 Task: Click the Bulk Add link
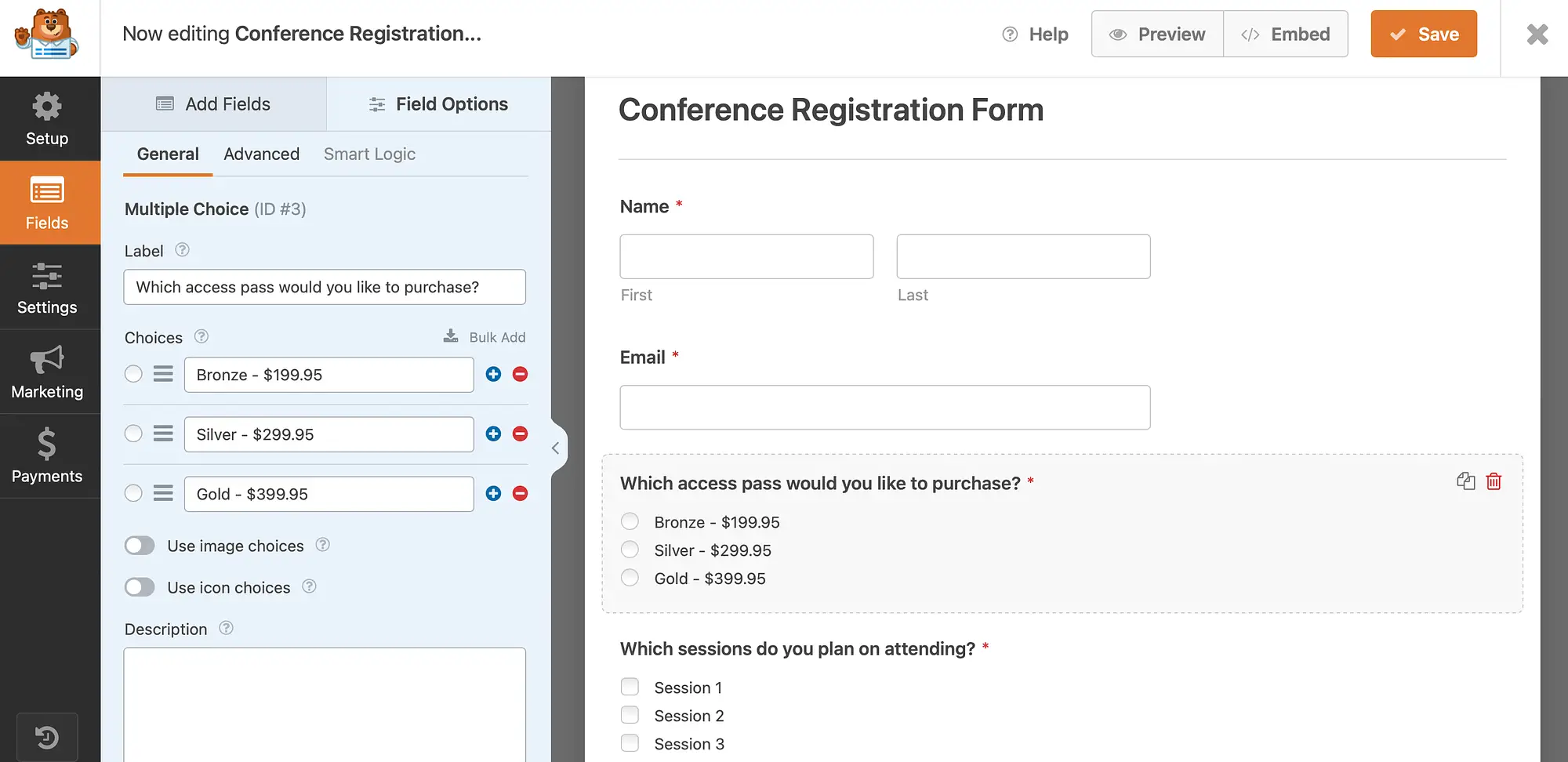pos(485,337)
